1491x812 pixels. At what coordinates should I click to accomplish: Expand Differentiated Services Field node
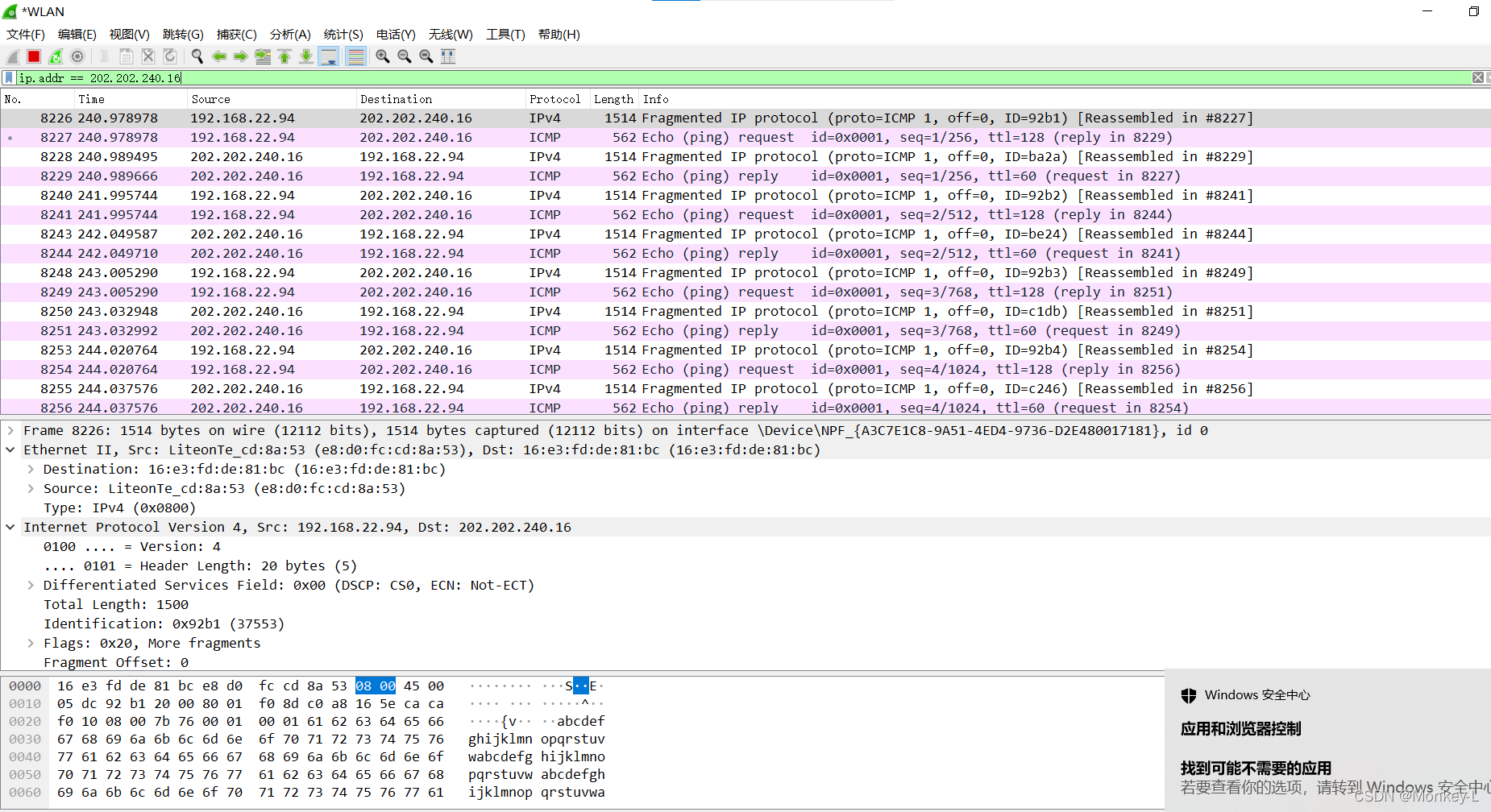coord(30,585)
